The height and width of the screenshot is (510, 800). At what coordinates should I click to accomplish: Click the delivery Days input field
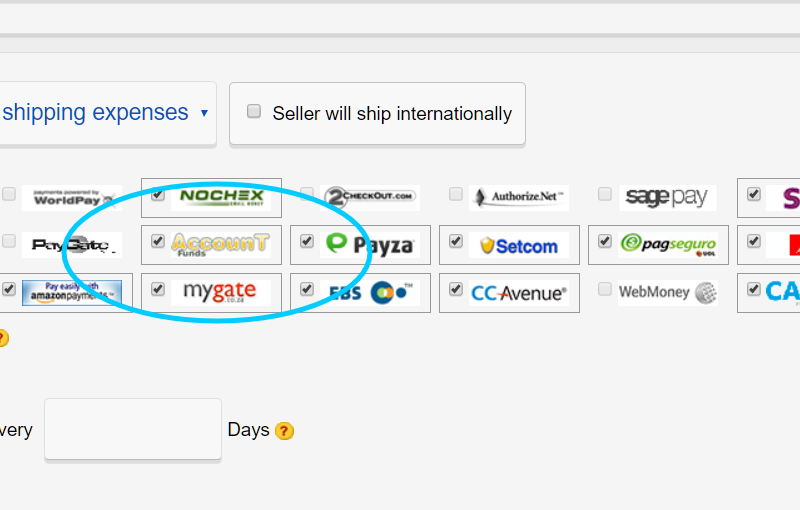[133, 429]
